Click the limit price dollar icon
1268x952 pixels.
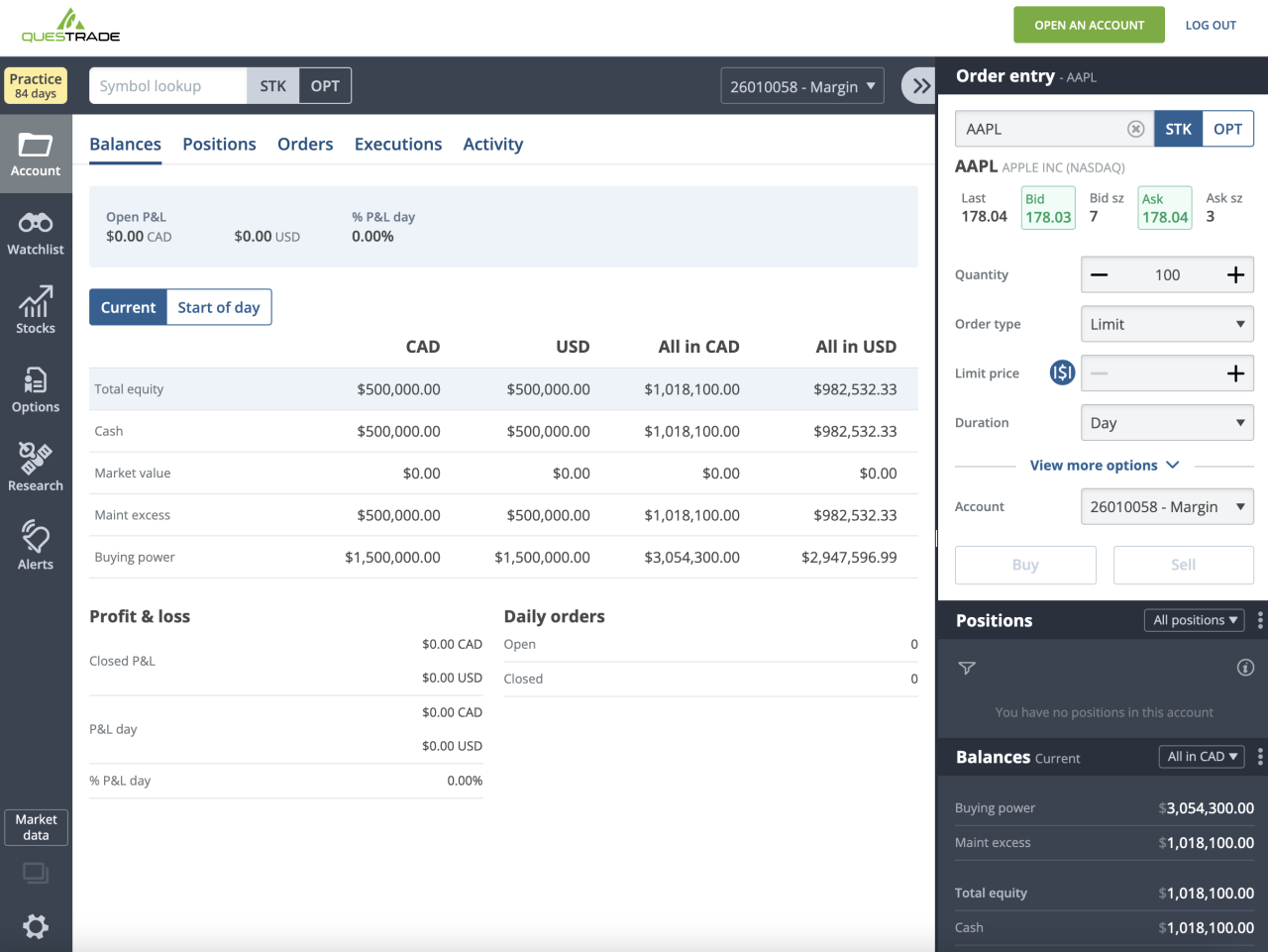(x=1063, y=372)
